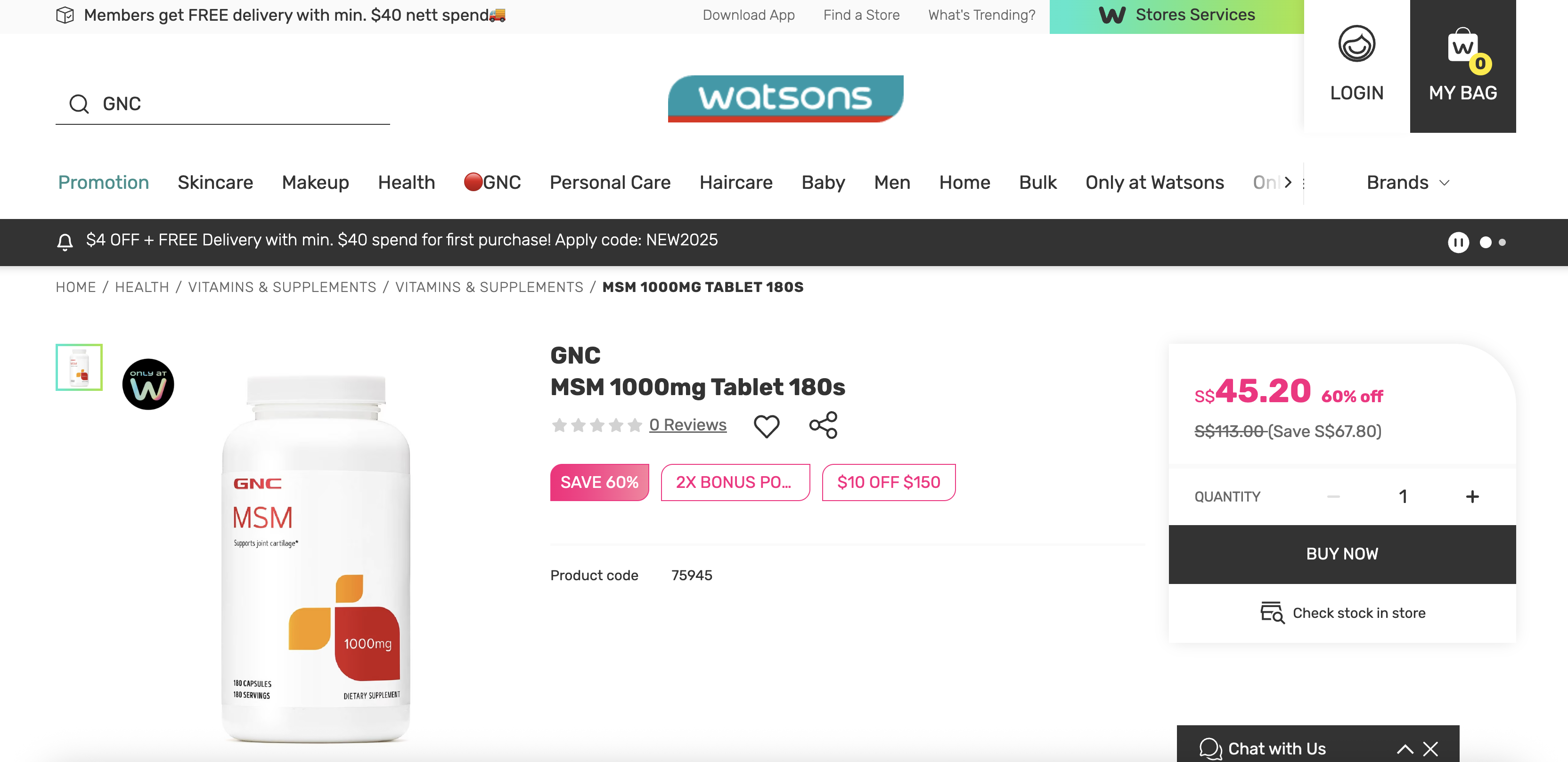
Task: Close the Chat with Us widget
Action: coord(1430,749)
